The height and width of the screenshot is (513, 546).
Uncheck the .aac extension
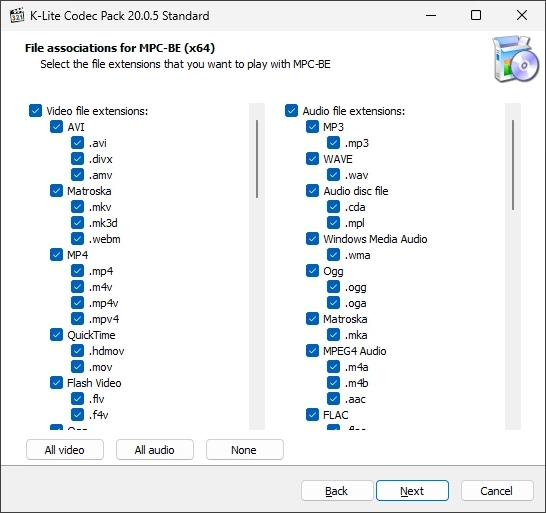[x=333, y=399]
